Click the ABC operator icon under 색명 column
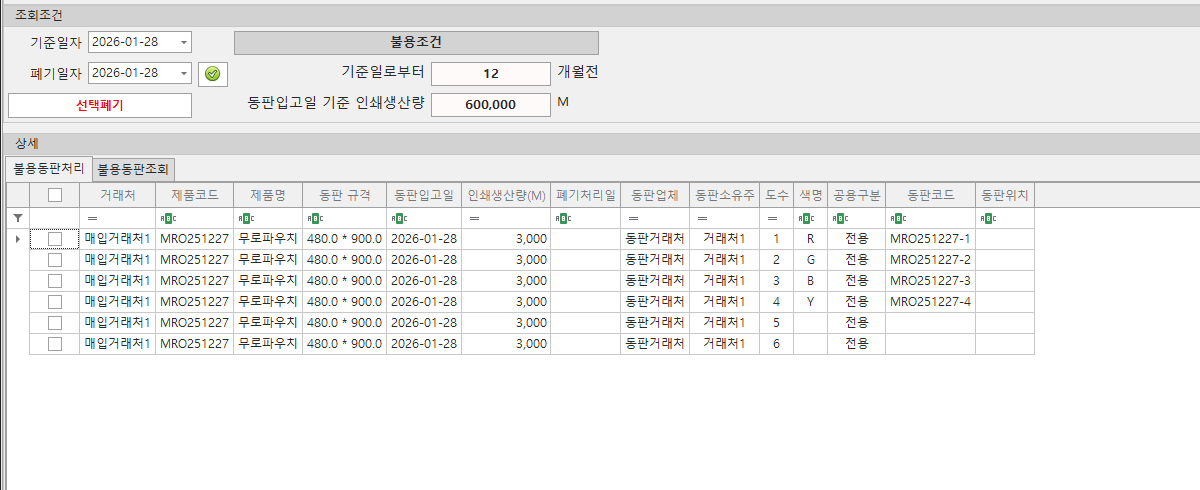This screenshot has width=1200, height=490. point(805,218)
